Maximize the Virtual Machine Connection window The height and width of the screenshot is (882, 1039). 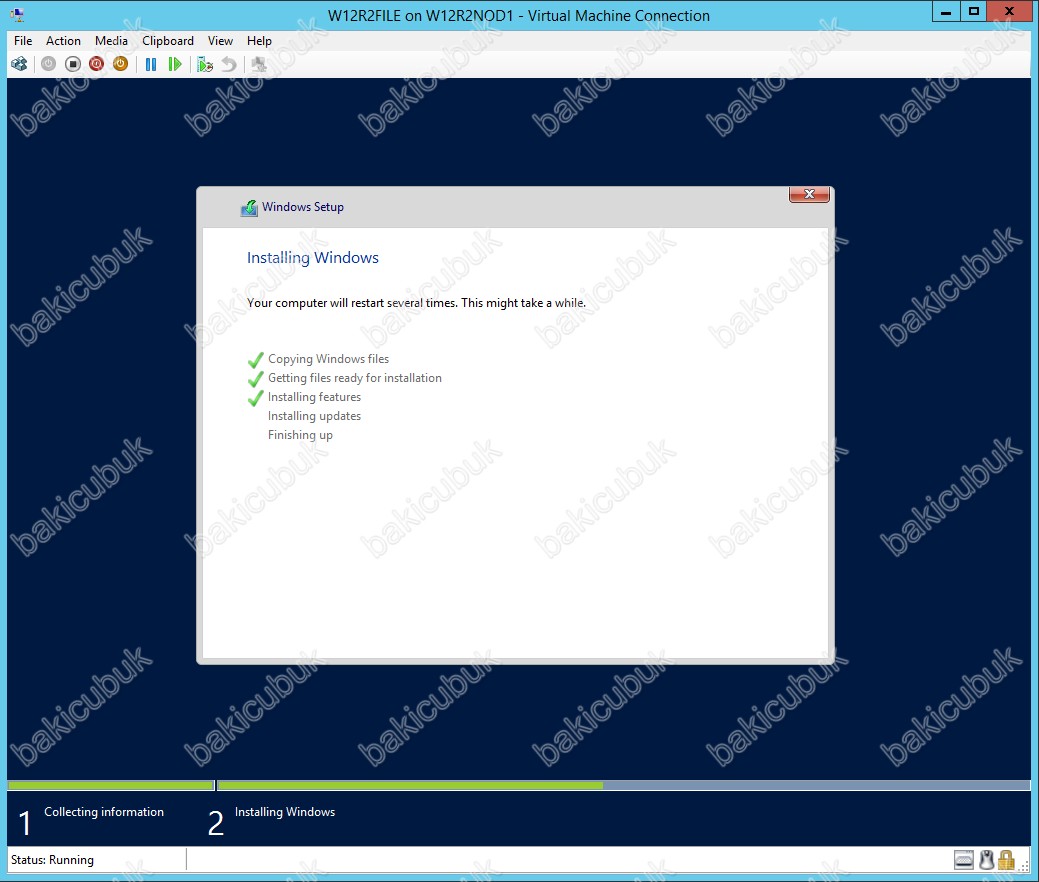973,12
